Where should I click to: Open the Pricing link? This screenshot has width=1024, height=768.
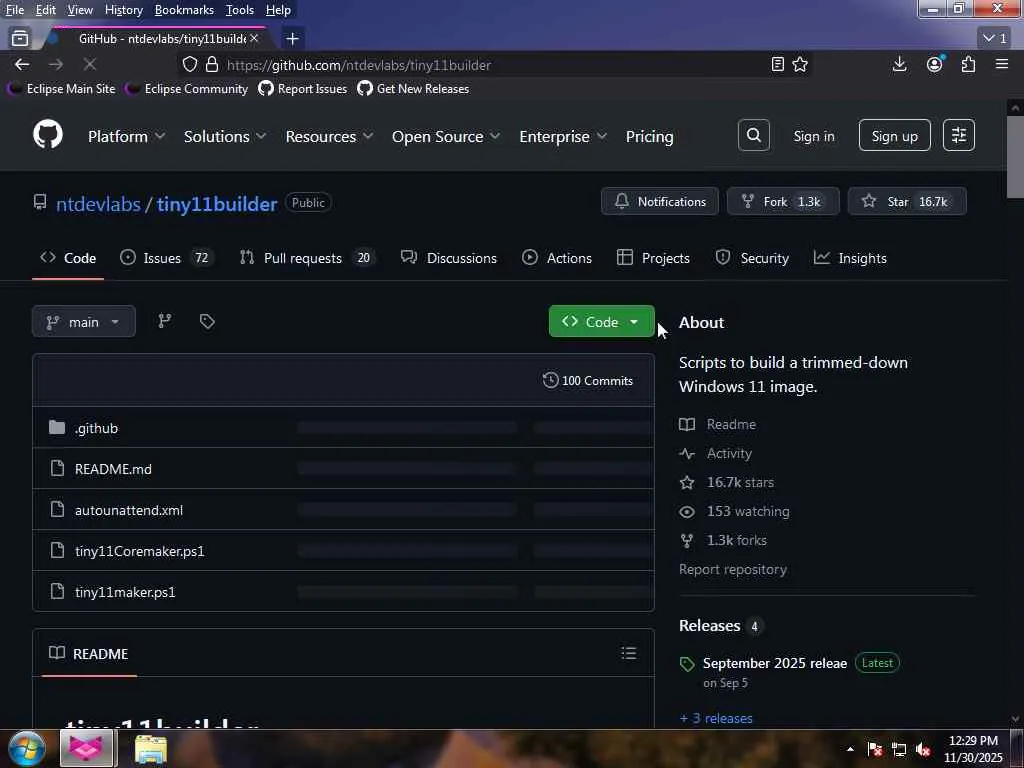pyautogui.click(x=649, y=136)
